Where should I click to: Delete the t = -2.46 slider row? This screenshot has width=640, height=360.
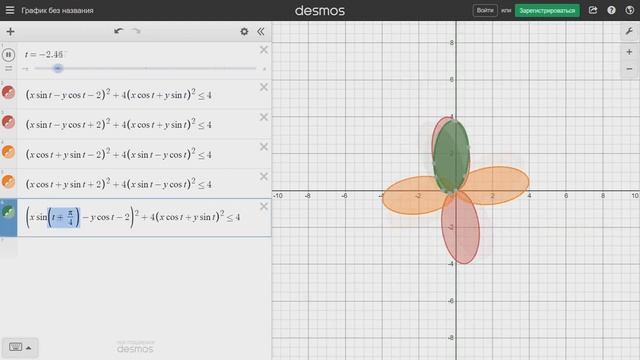click(x=264, y=50)
